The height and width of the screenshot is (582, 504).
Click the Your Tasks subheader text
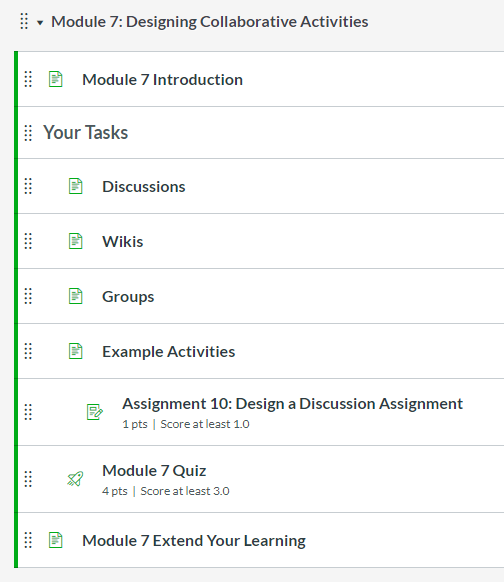[x=86, y=133]
